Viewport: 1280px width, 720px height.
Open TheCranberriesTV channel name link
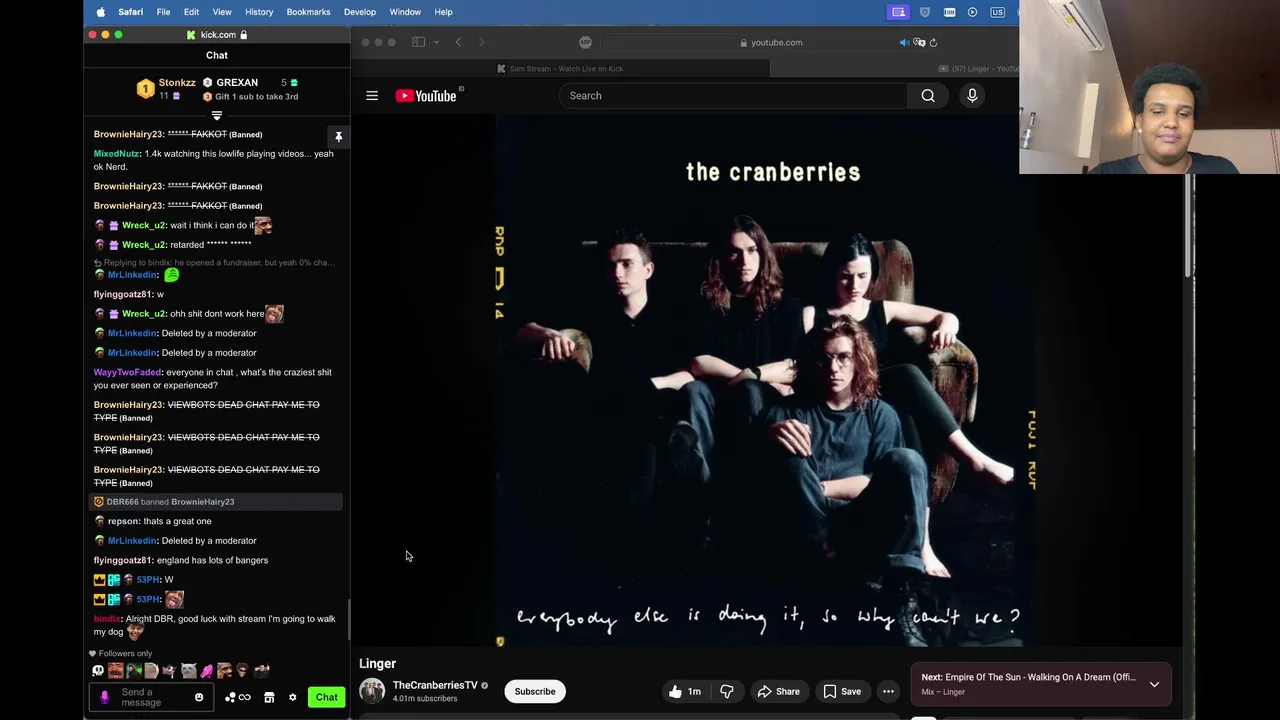(x=435, y=685)
